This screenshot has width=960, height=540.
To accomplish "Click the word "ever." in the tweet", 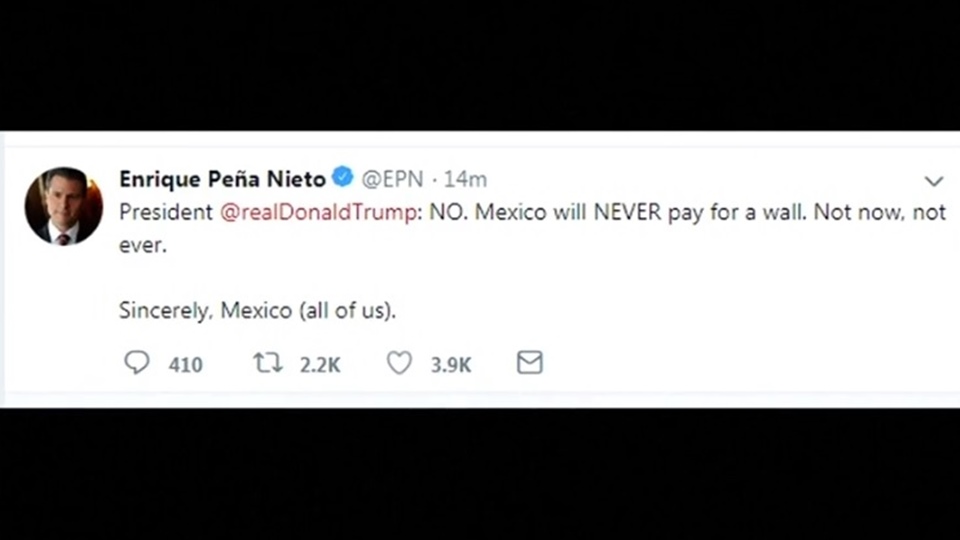I will 141,245.
